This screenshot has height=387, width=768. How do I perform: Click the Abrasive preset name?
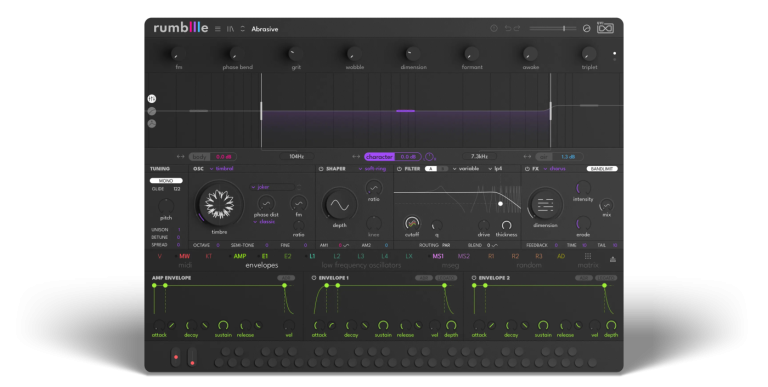[x=264, y=29]
